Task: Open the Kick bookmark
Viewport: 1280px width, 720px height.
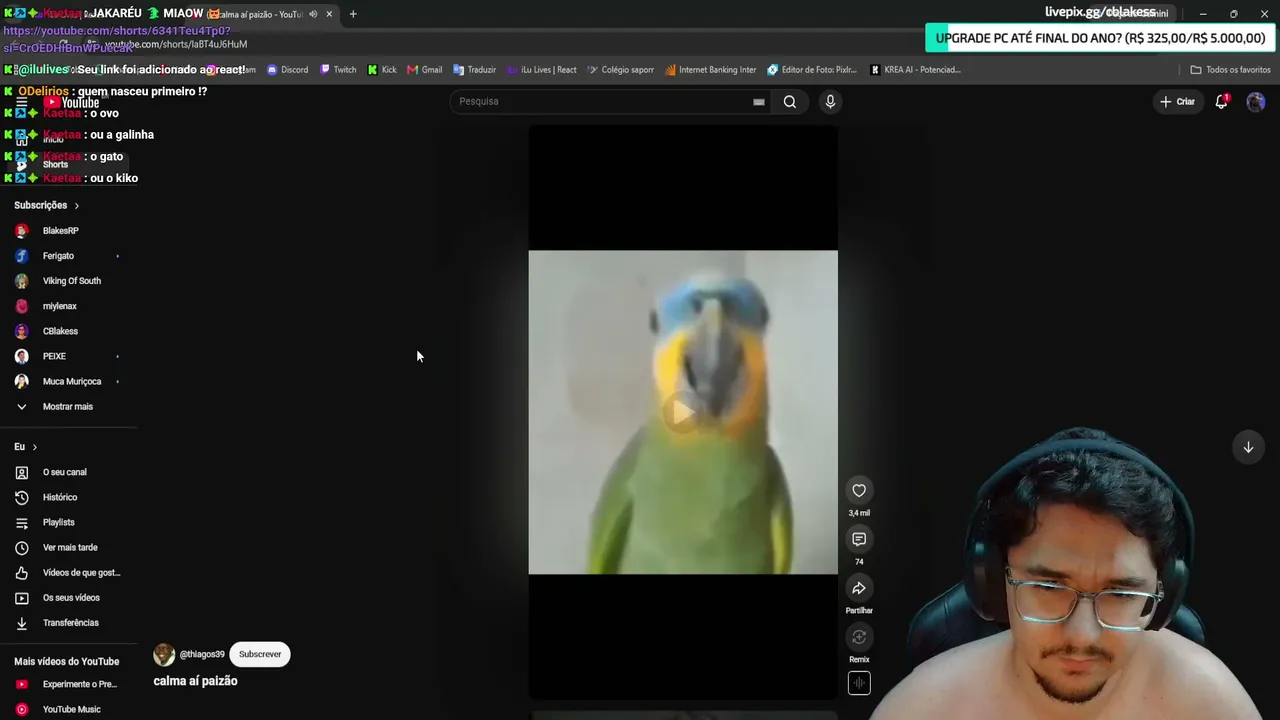Action: [x=382, y=70]
